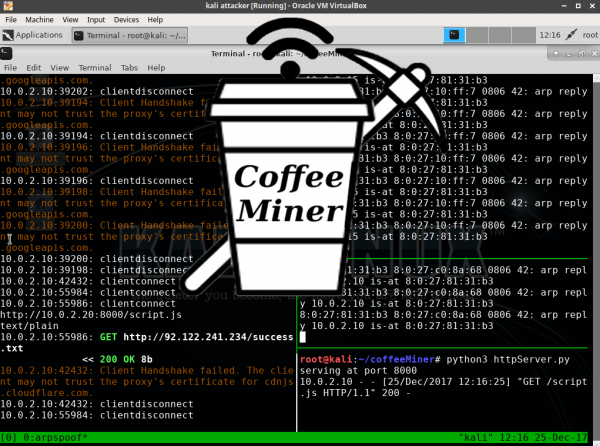The width and height of the screenshot is (600, 446).
Task: Open VirtualBox Machine menu
Action: 40,19
